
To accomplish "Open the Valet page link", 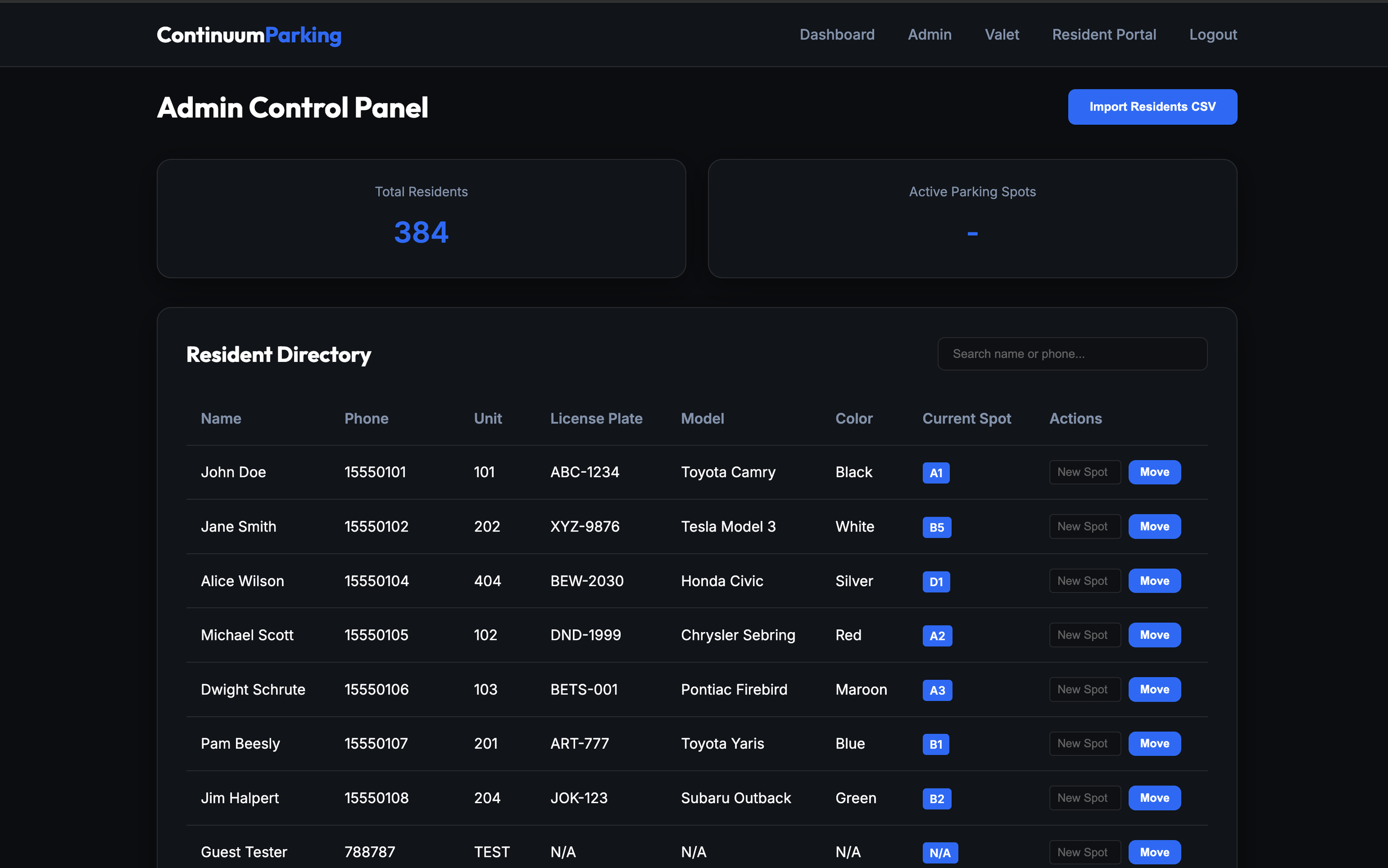I will pyautogui.click(x=1002, y=34).
